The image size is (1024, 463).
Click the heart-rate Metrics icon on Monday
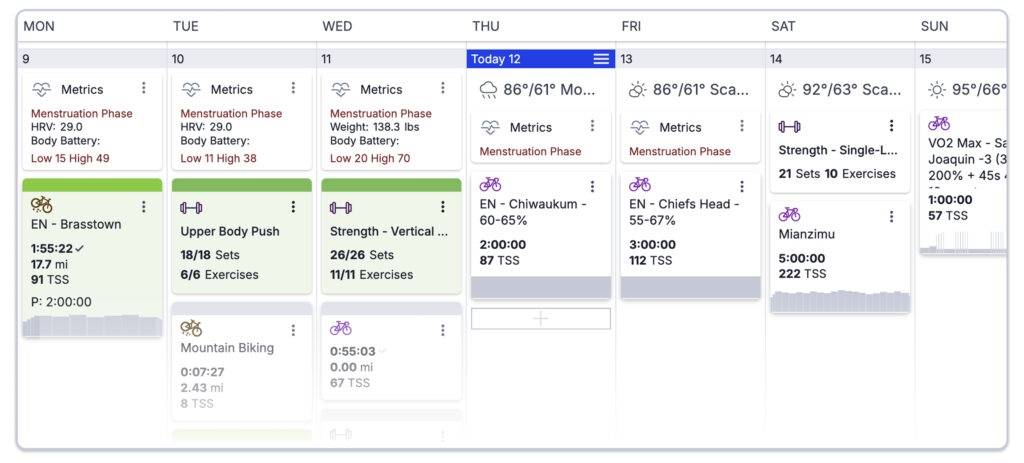(x=41, y=89)
